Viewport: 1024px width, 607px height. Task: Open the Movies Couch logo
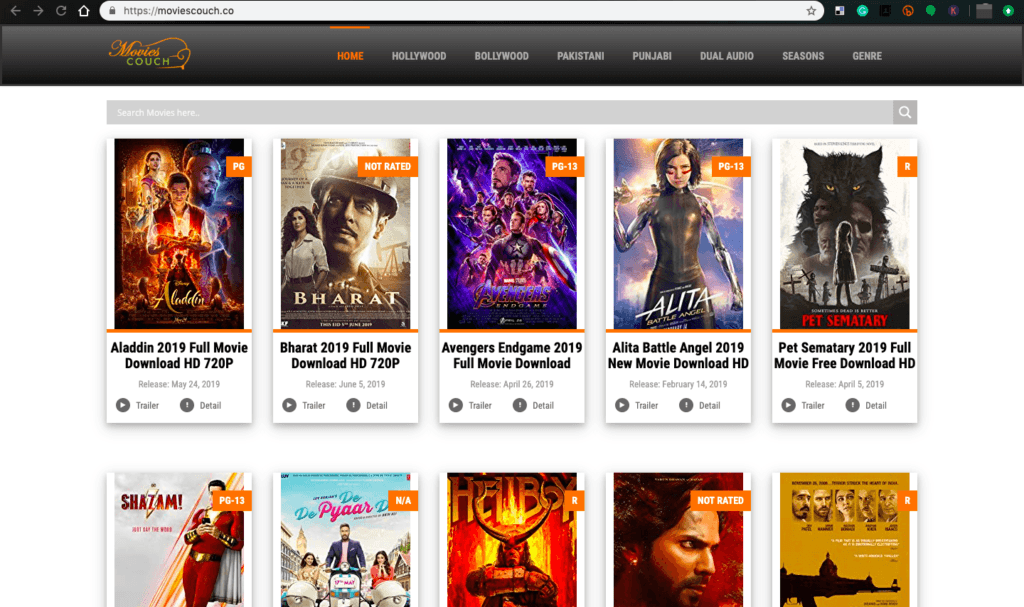[150, 54]
